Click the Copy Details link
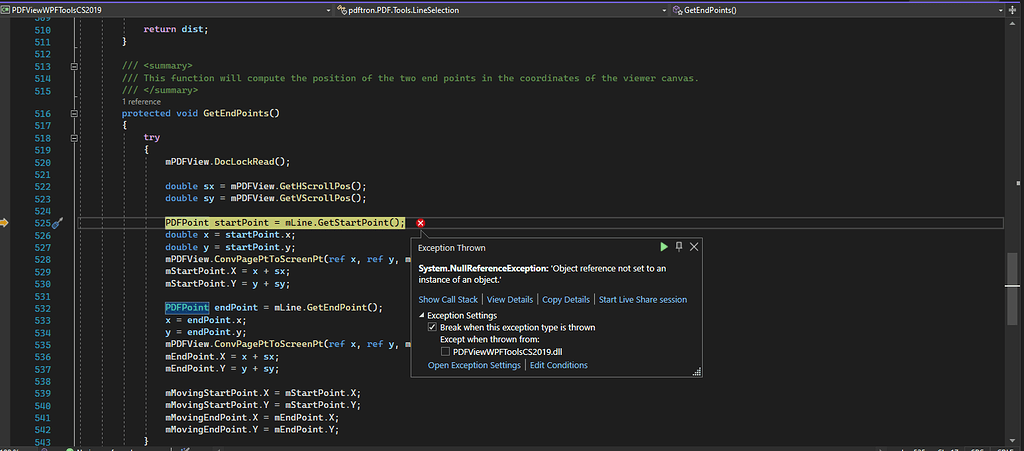Image resolution: width=1024 pixels, height=451 pixels. click(566, 300)
